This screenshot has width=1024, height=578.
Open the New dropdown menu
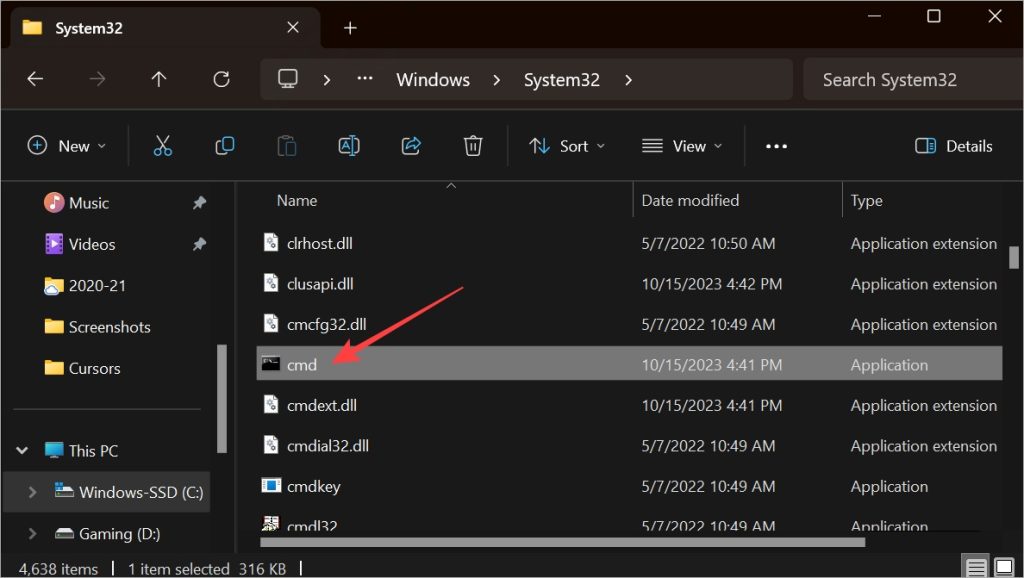67,146
